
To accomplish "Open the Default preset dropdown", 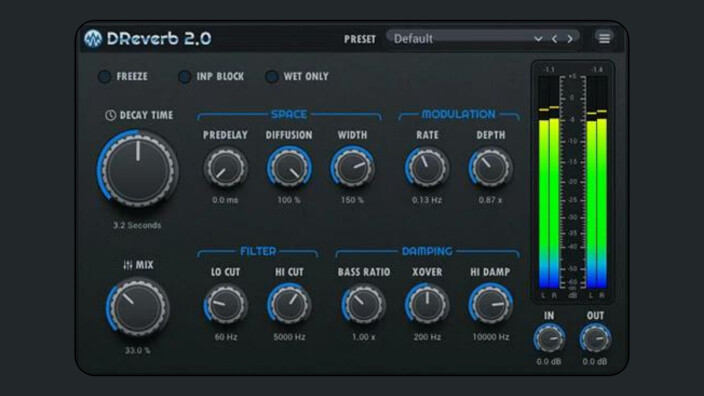I will [483, 39].
